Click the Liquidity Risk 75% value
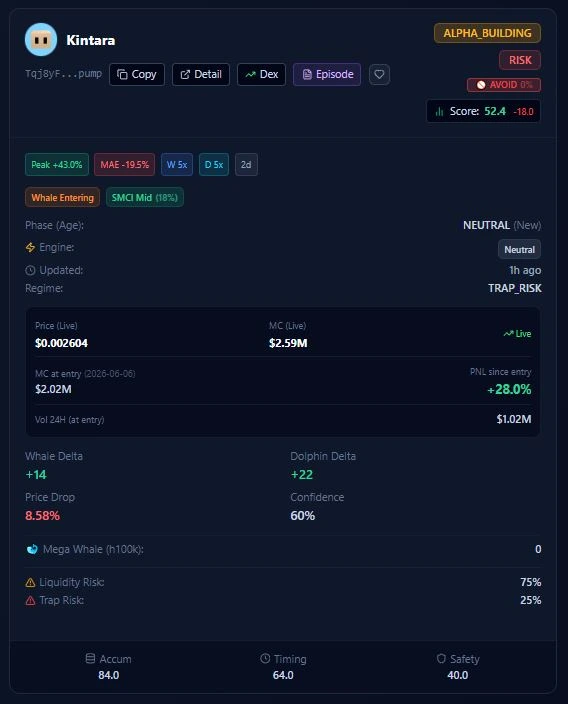This screenshot has width=568, height=704. [530, 582]
